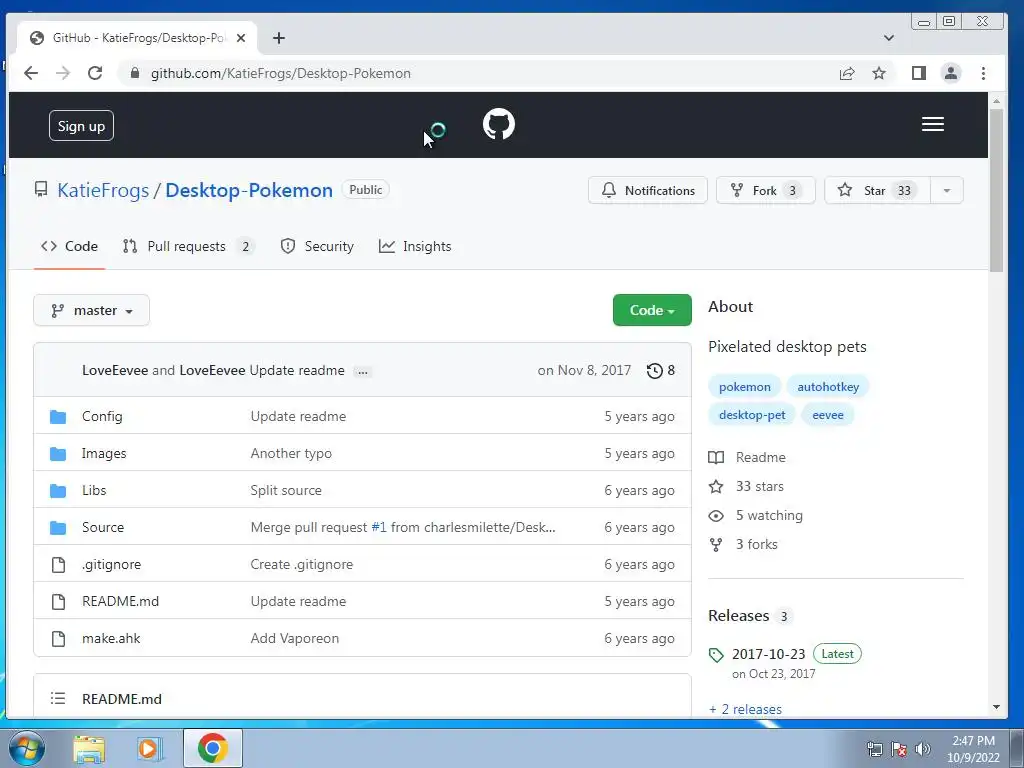Click the network tray icon
This screenshot has height=768, width=1024.
[x=874, y=749]
